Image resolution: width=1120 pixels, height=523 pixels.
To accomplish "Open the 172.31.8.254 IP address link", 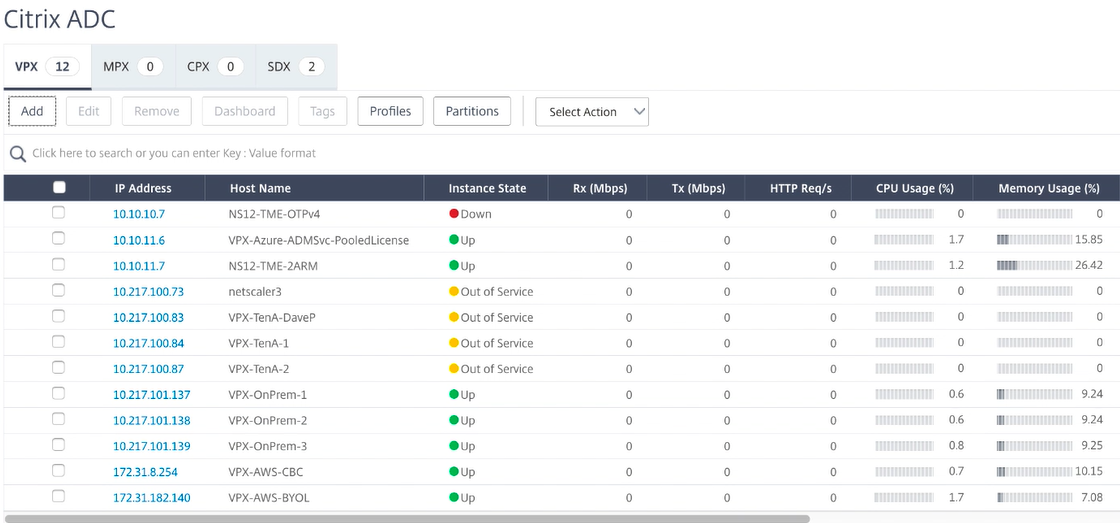I will tap(145, 472).
